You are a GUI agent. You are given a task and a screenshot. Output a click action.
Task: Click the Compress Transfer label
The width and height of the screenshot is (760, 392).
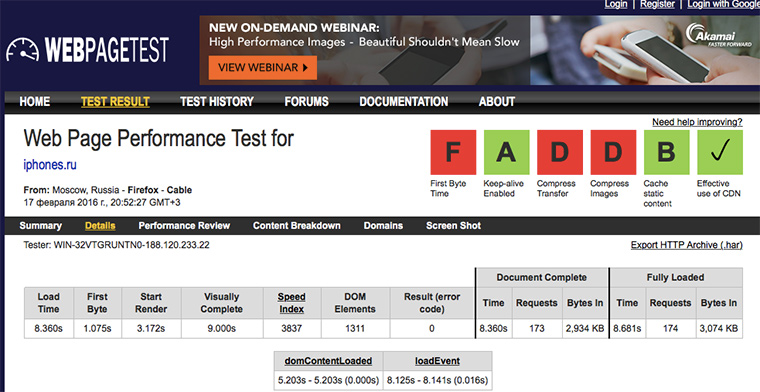coord(556,188)
